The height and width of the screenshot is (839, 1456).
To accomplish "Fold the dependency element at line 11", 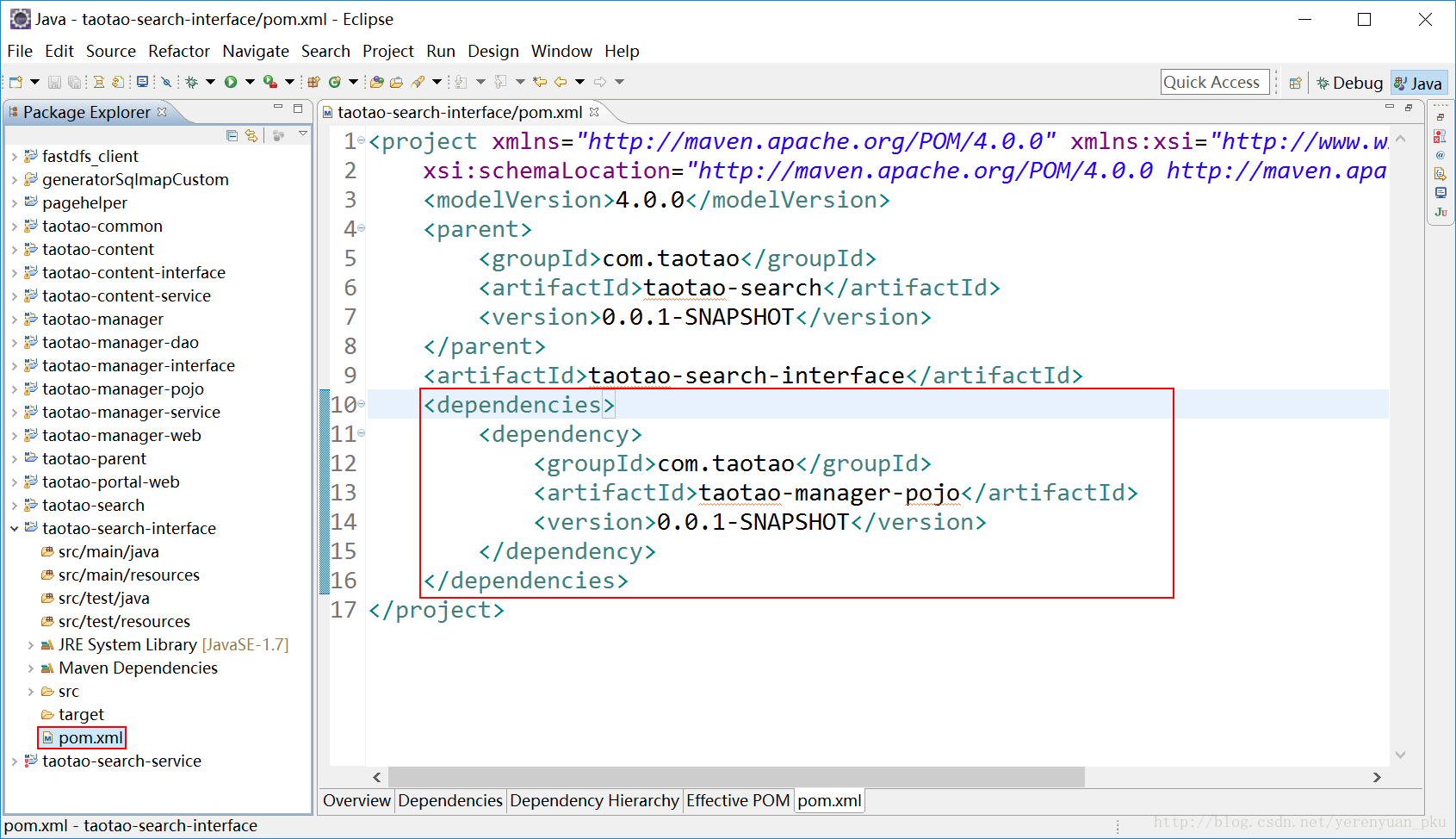I will tap(362, 433).
